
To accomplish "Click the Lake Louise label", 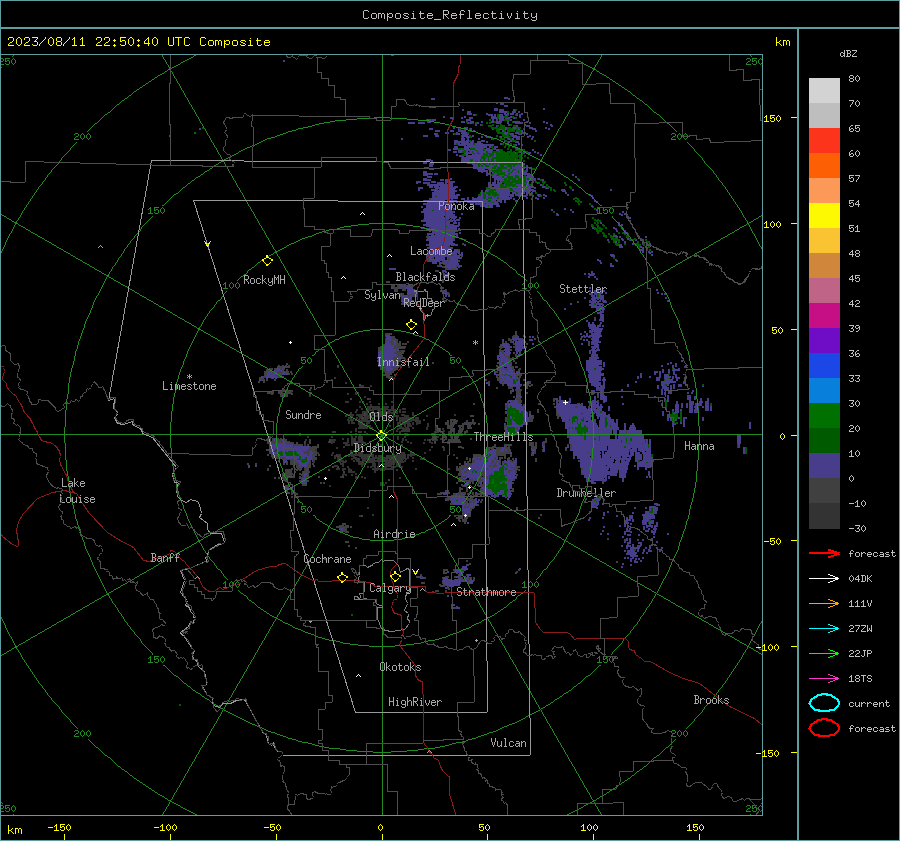I will point(77,491).
